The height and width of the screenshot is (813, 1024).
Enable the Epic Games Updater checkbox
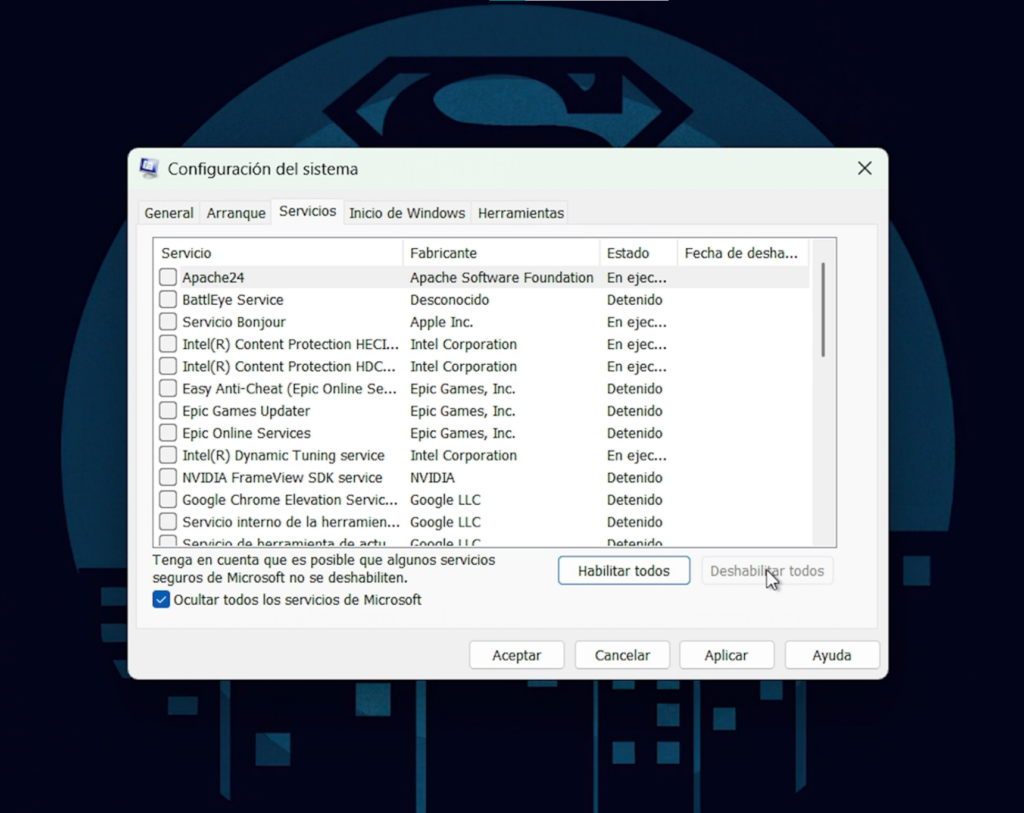click(x=166, y=410)
